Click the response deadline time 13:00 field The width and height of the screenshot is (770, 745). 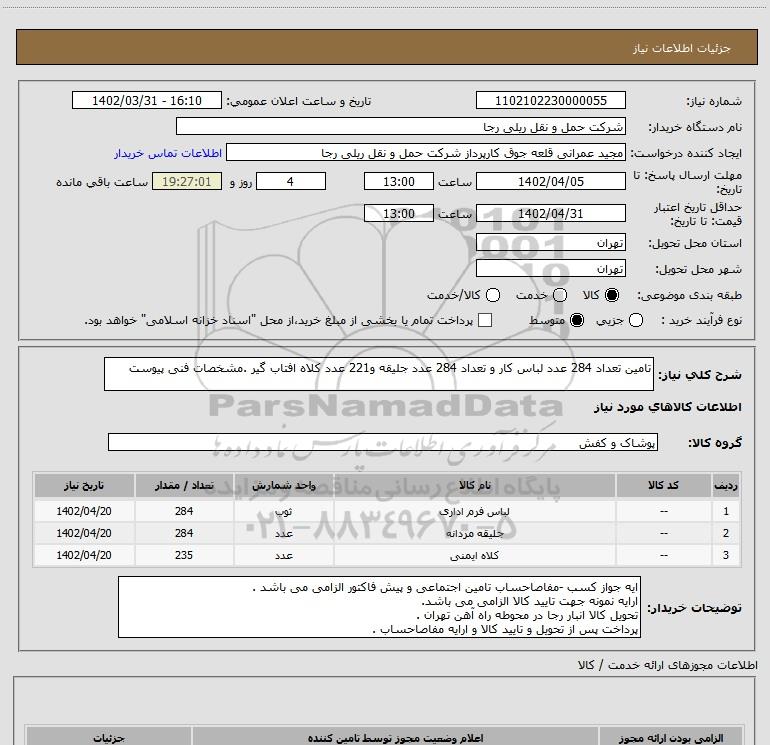pos(399,181)
